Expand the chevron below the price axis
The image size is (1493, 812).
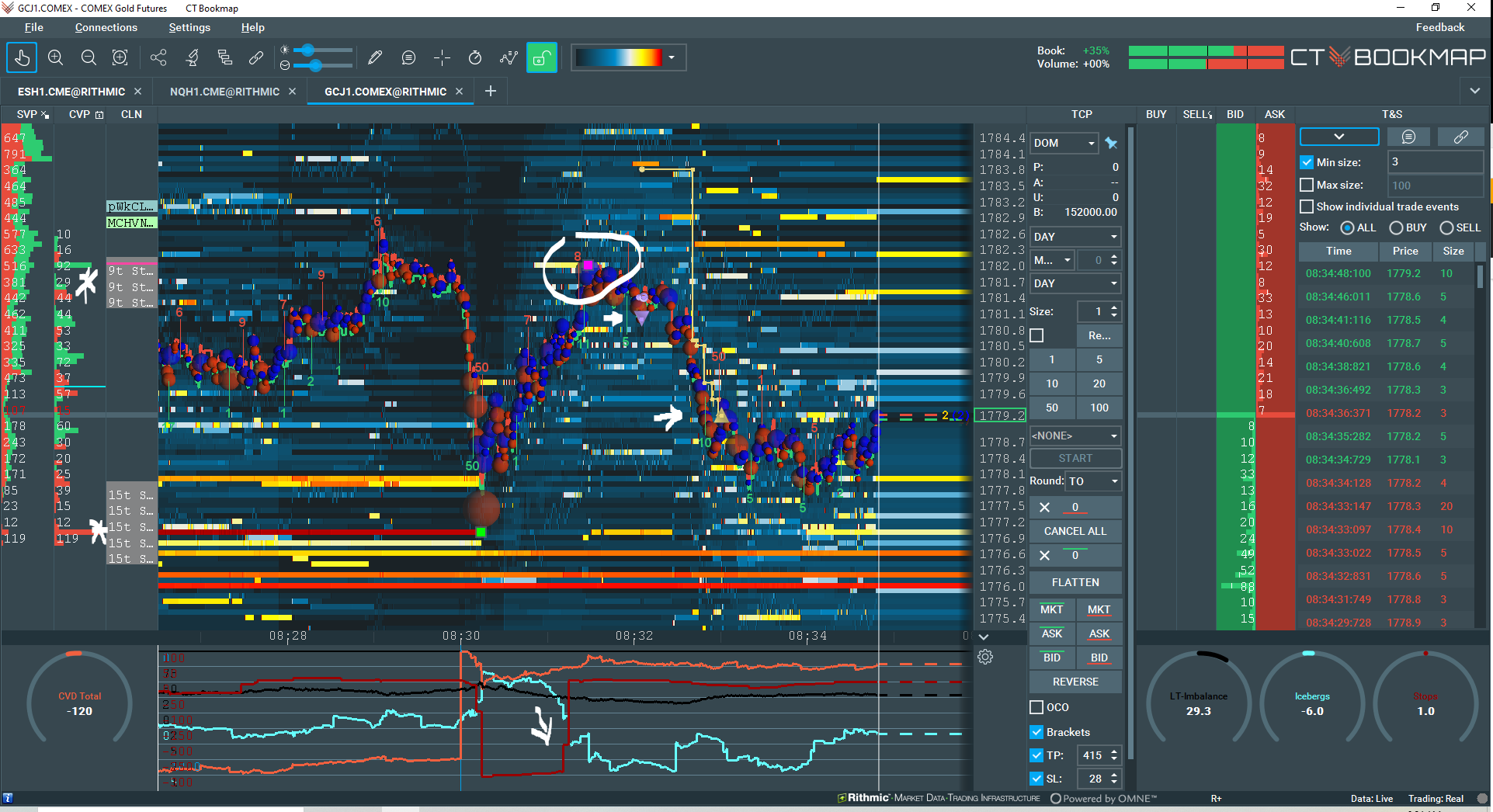(984, 637)
